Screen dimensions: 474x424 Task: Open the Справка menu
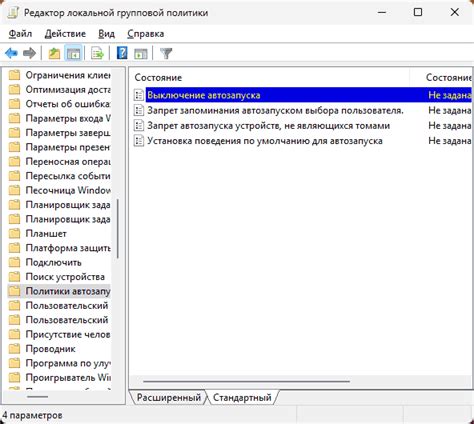[145, 34]
